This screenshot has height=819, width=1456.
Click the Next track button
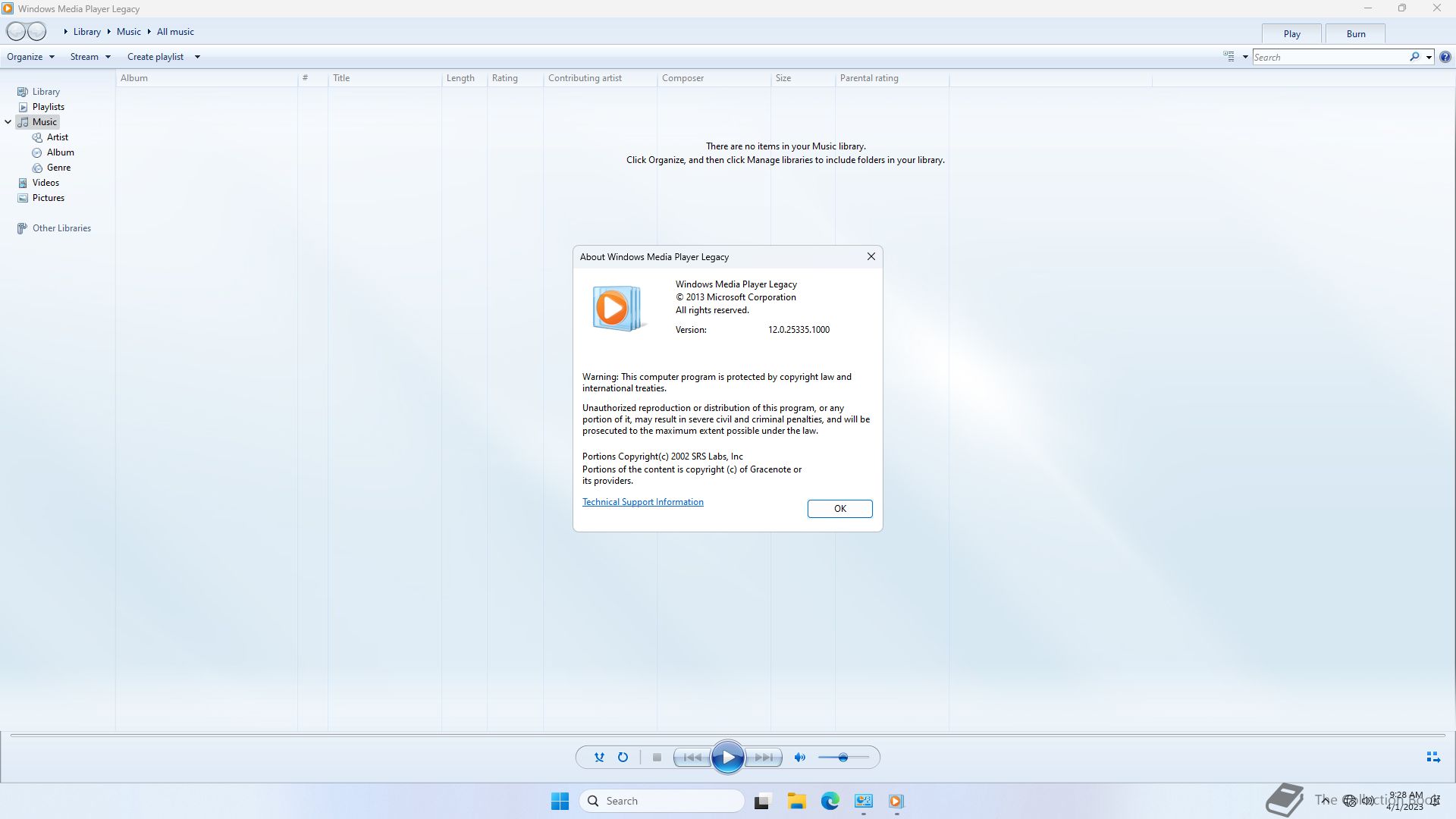[764, 758]
